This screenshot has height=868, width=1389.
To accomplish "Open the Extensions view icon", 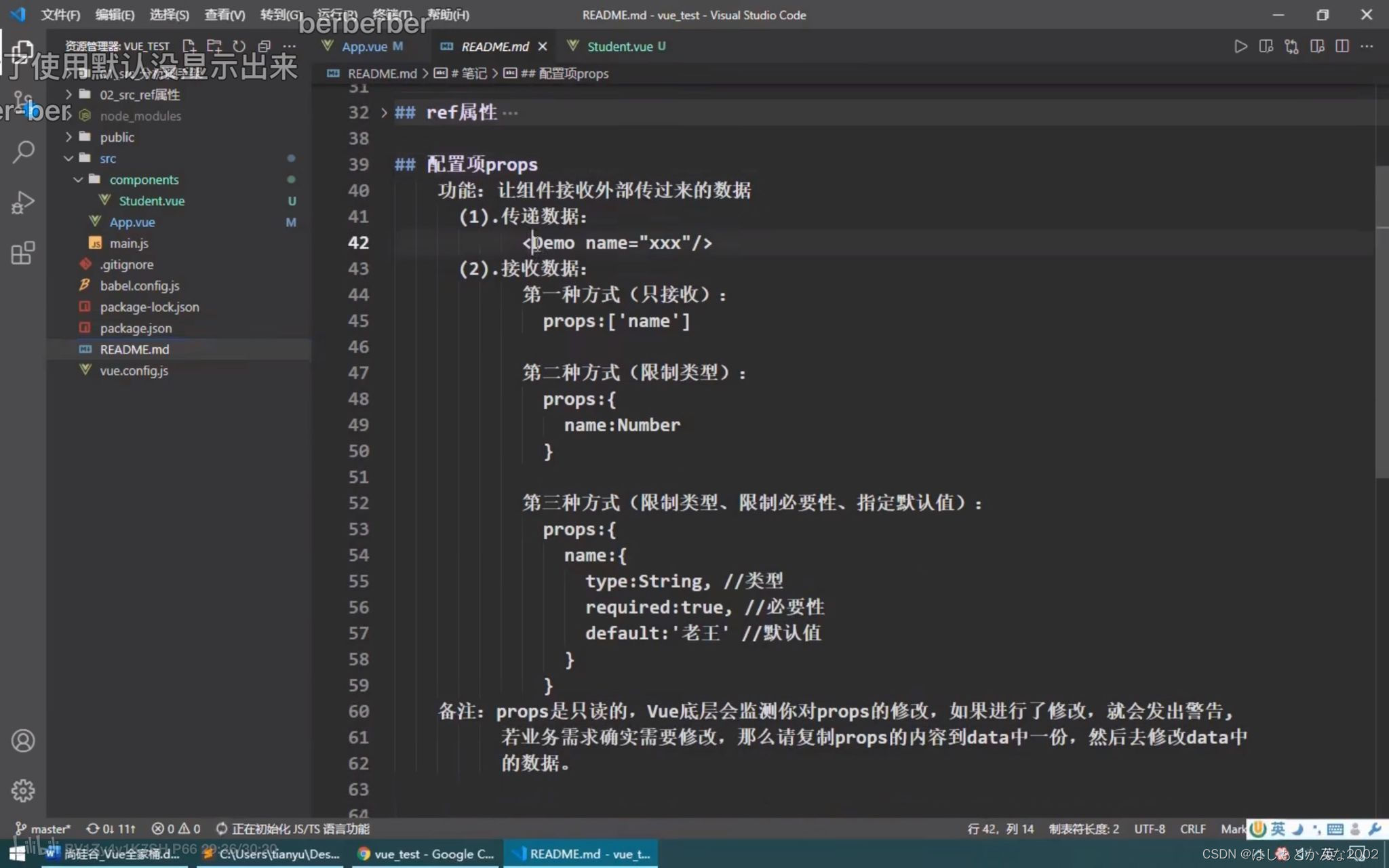I will pos(23,254).
